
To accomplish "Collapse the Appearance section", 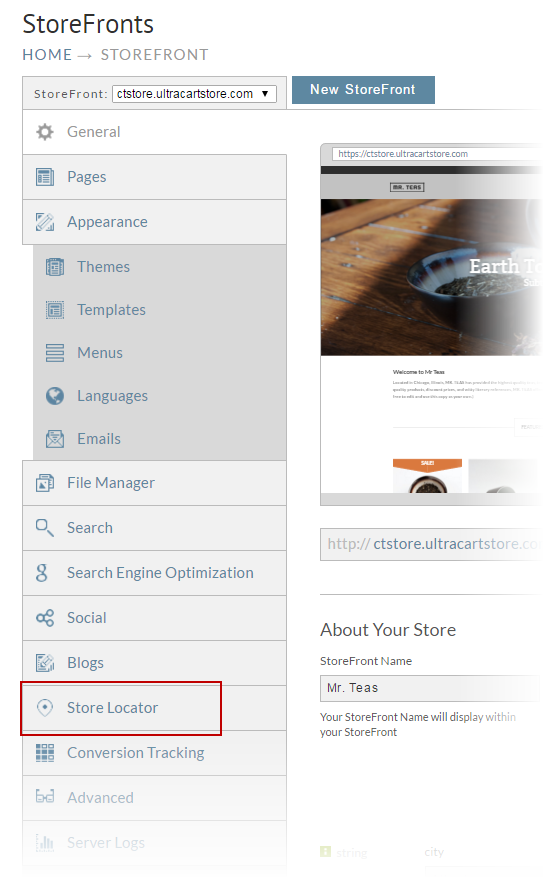I will (x=154, y=222).
